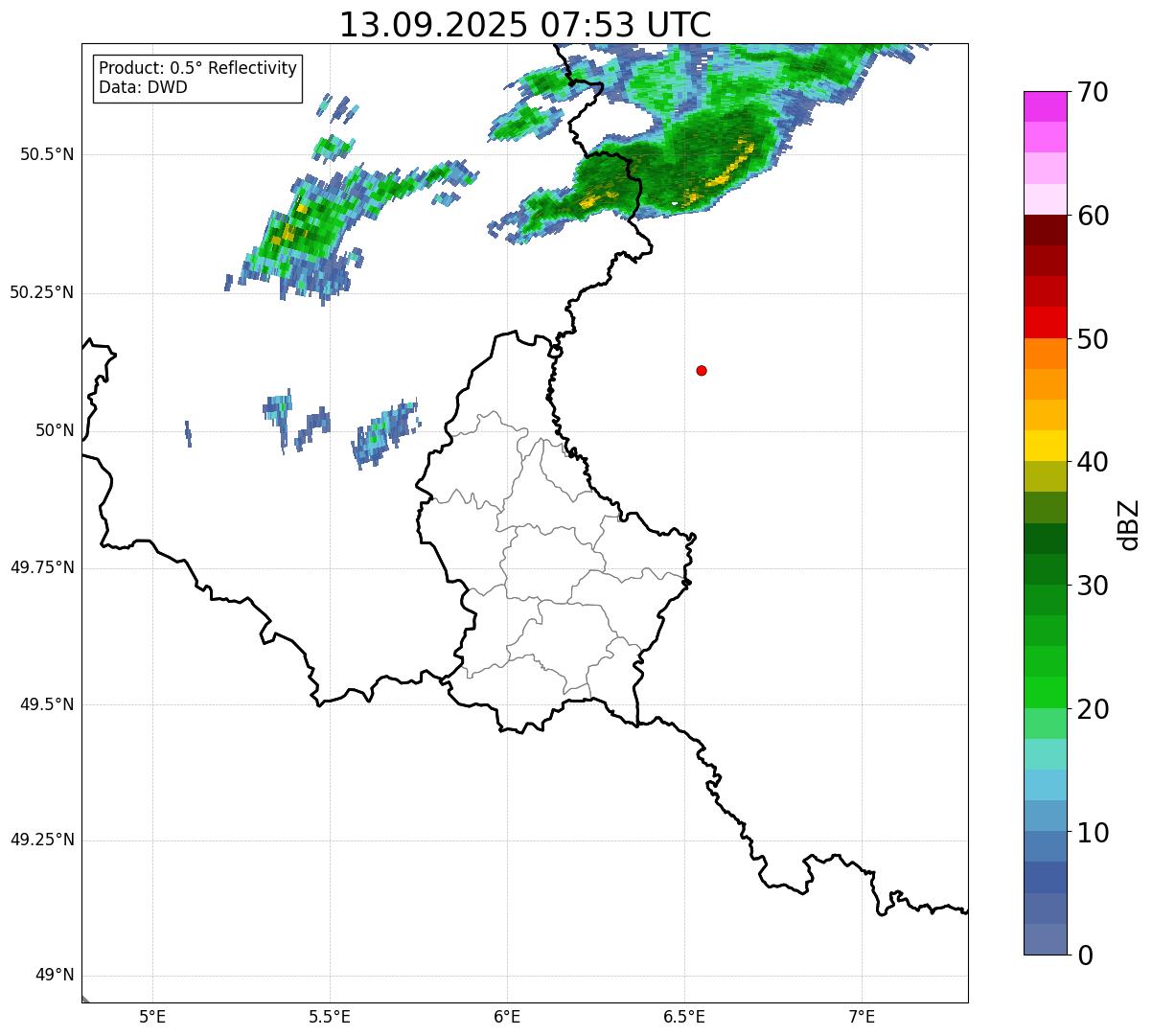The height and width of the screenshot is (1036, 1152).
Task: Click the bright red colorbar segment below 60
Action: click(1046, 322)
